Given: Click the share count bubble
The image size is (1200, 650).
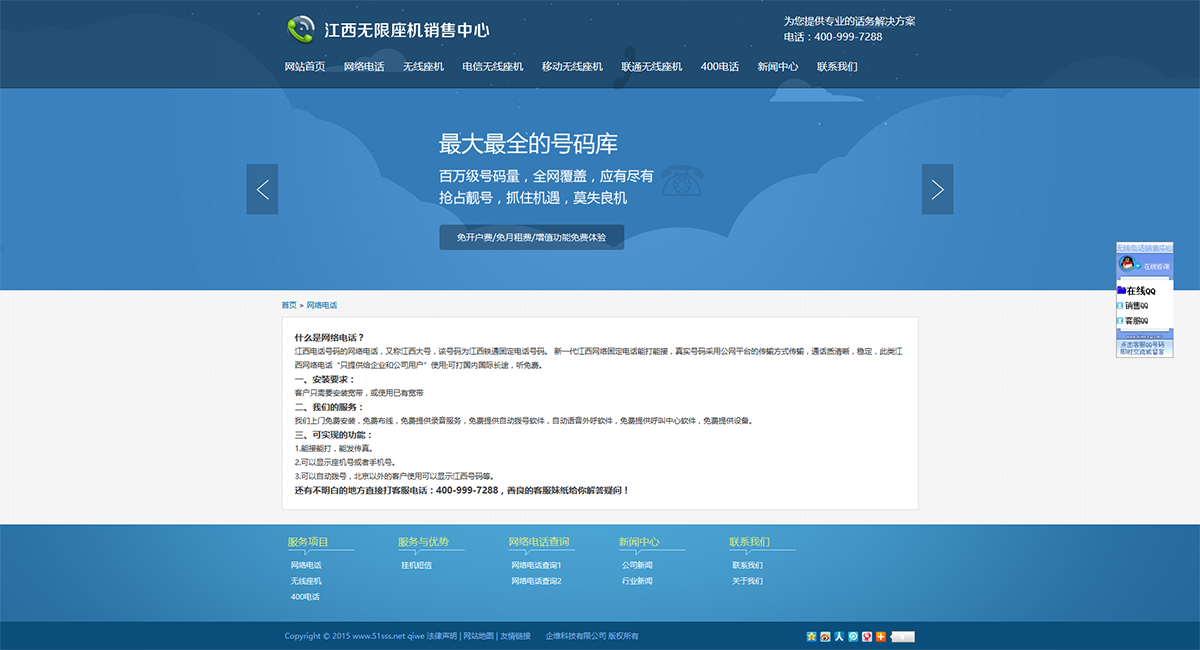Looking at the screenshot, I should [903, 636].
